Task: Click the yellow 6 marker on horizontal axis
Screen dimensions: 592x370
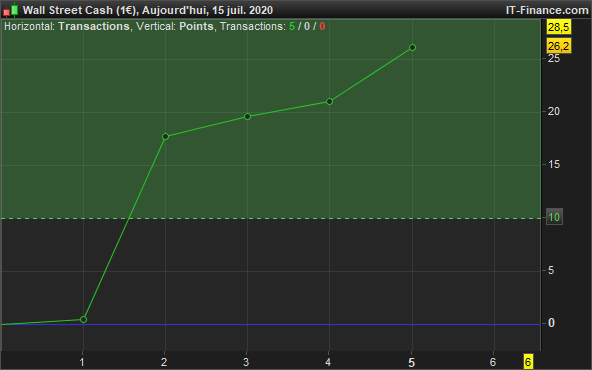Action: pos(528,362)
